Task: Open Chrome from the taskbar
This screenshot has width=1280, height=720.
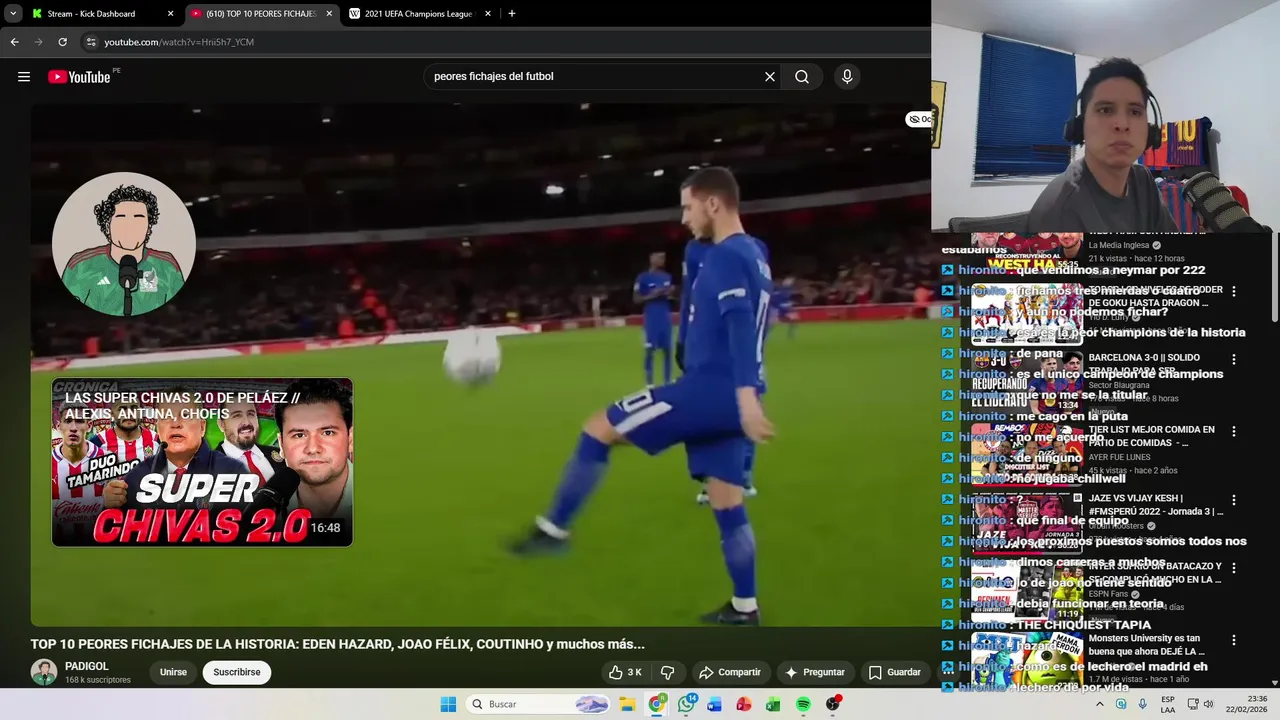Action: click(656, 704)
